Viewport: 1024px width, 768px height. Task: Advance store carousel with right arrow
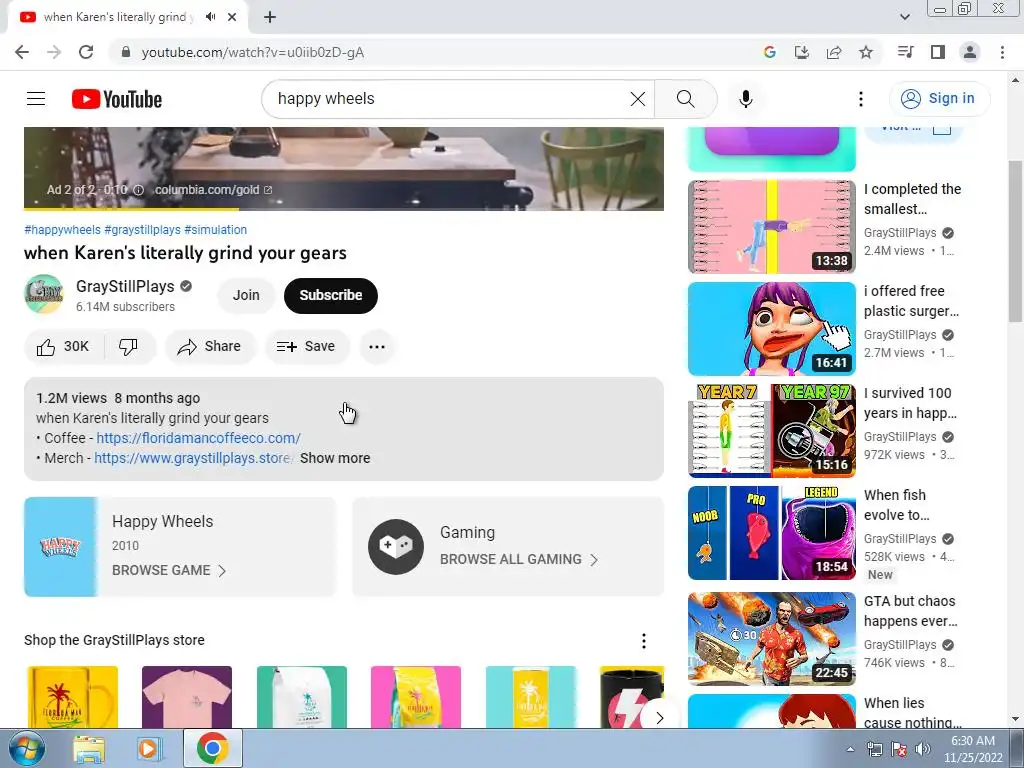[660, 718]
